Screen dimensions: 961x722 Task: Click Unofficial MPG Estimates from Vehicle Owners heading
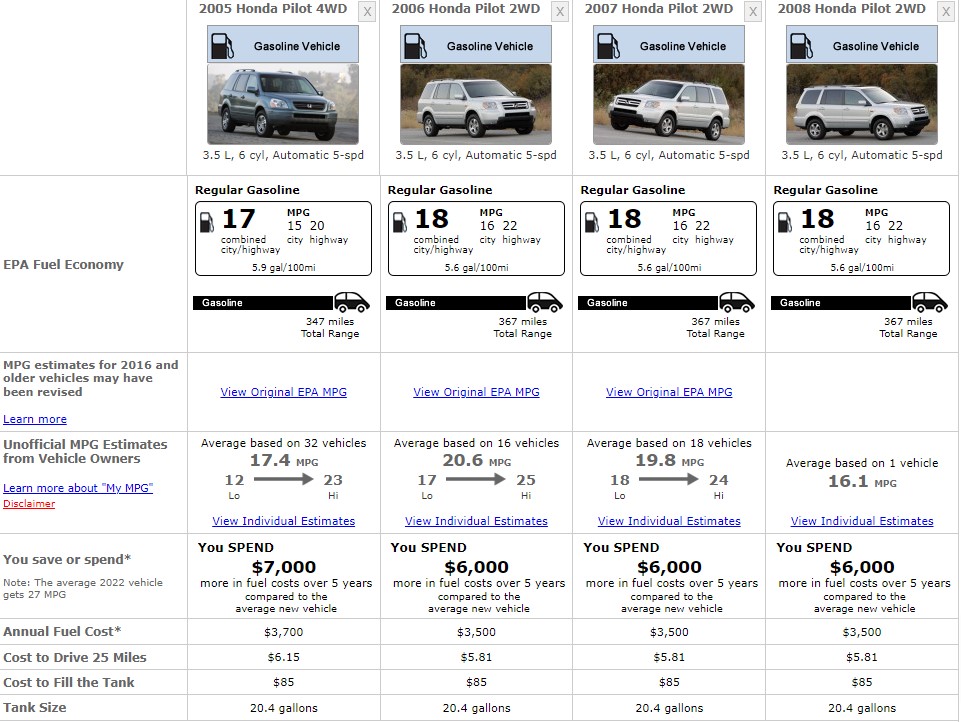[85, 451]
